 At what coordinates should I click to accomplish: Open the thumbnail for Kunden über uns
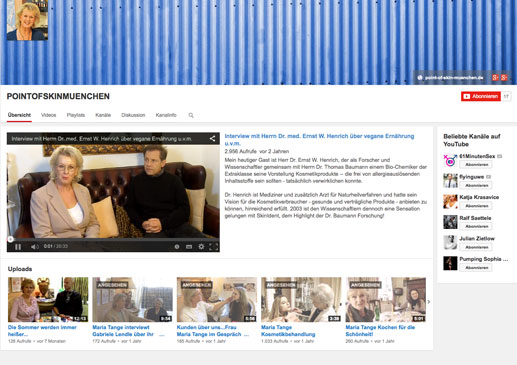[217, 299]
